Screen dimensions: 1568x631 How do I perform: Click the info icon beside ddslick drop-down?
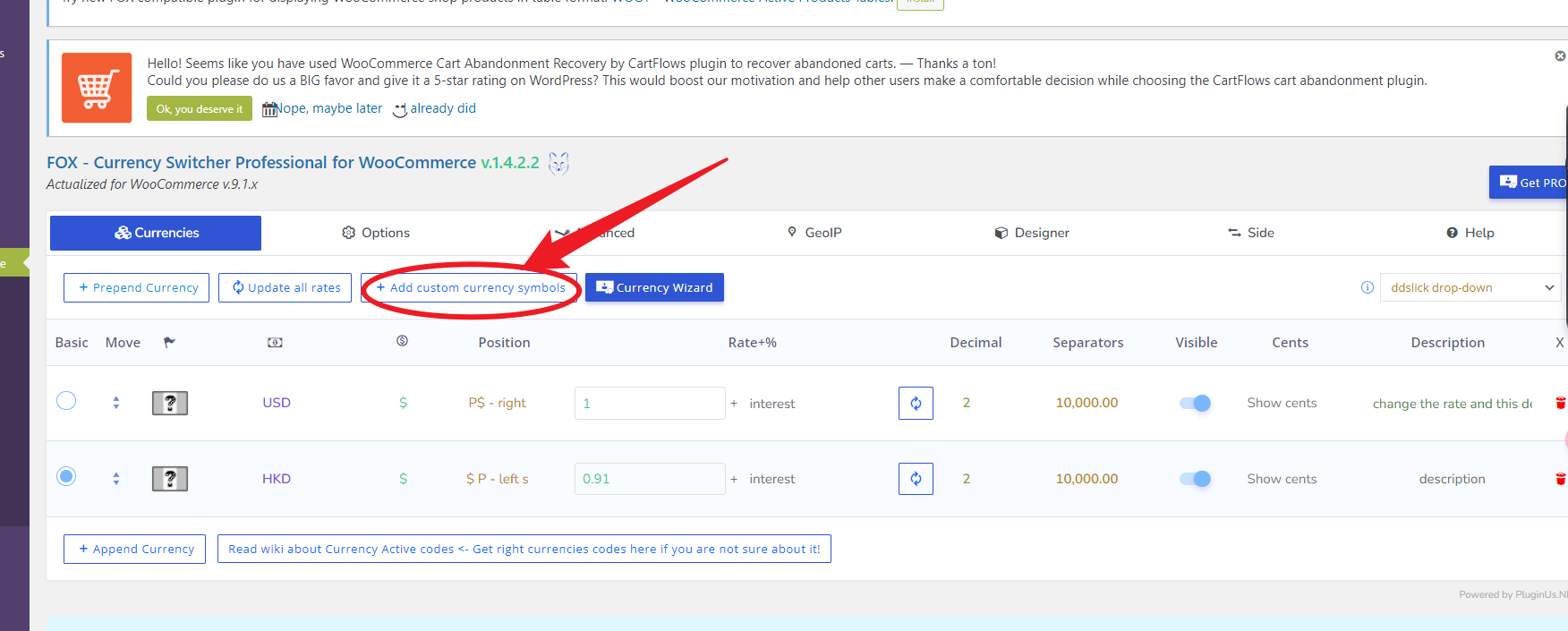point(1367,287)
